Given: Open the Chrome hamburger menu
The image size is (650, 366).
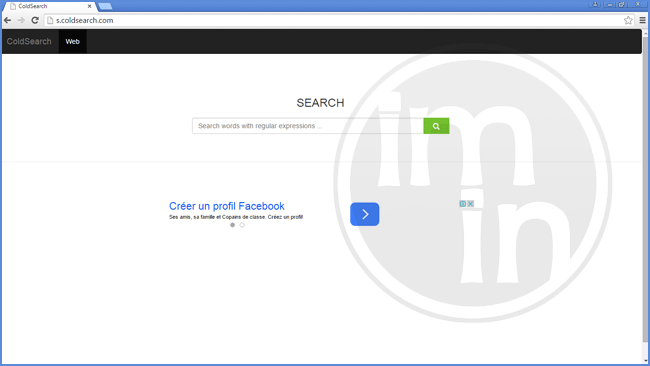Looking at the screenshot, I should [642, 20].
